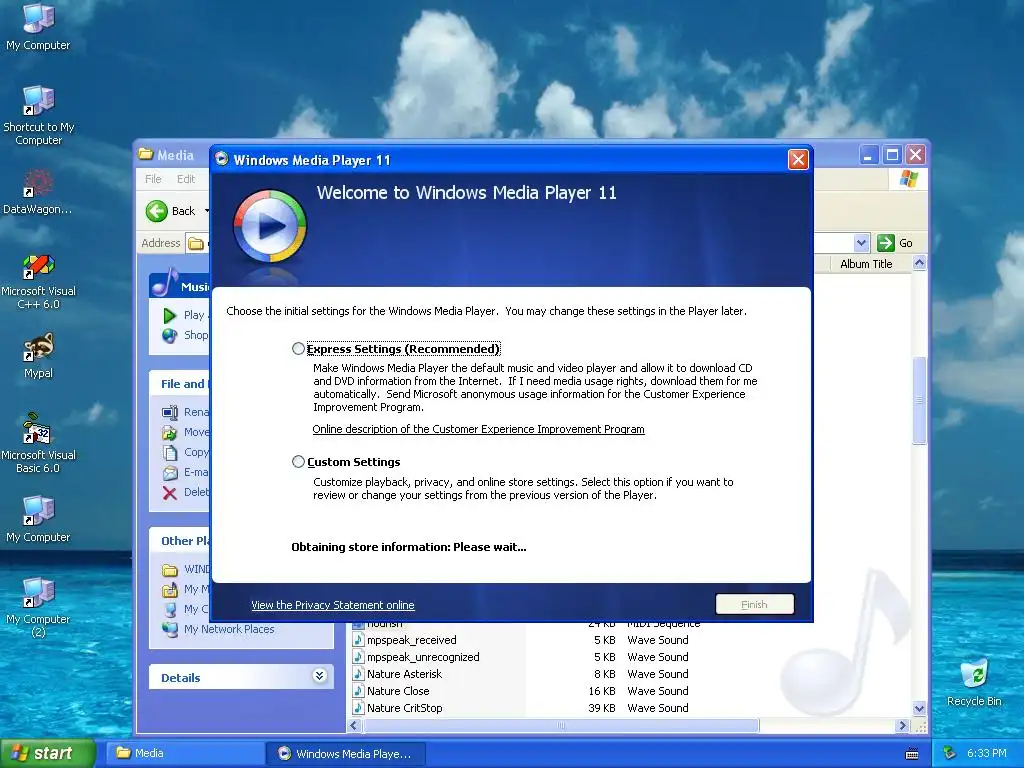This screenshot has width=1024, height=768.
Task: Open Edit menu in Media window
Action: click(x=186, y=179)
